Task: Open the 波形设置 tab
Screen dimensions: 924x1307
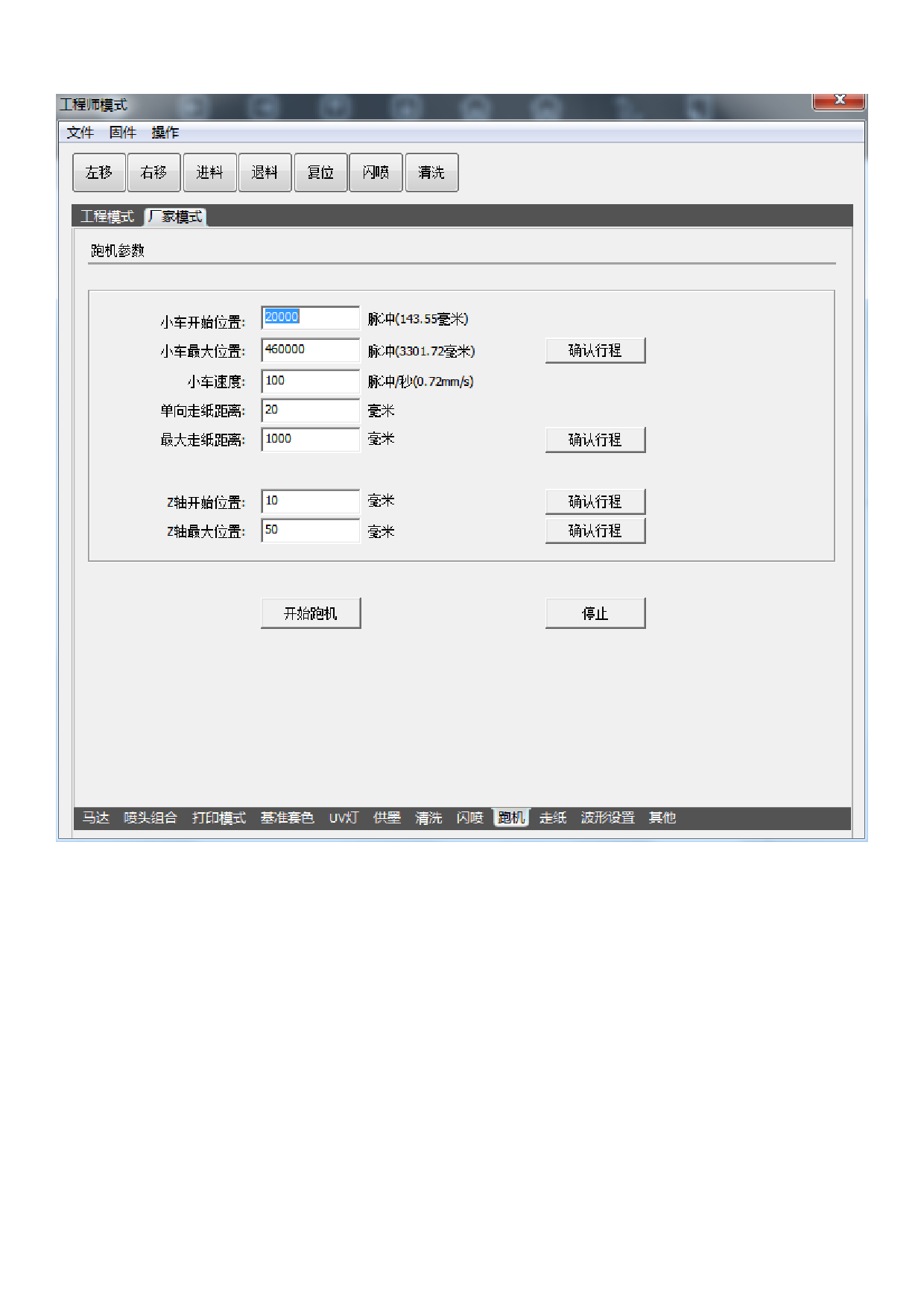Action: point(607,818)
